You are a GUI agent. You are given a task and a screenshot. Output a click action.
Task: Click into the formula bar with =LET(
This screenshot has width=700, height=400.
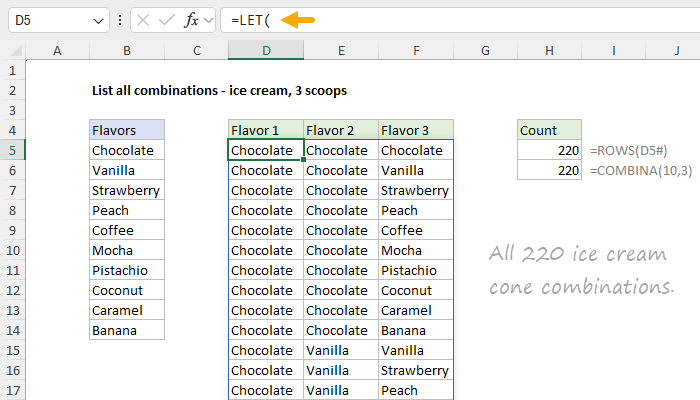pos(460,21)
